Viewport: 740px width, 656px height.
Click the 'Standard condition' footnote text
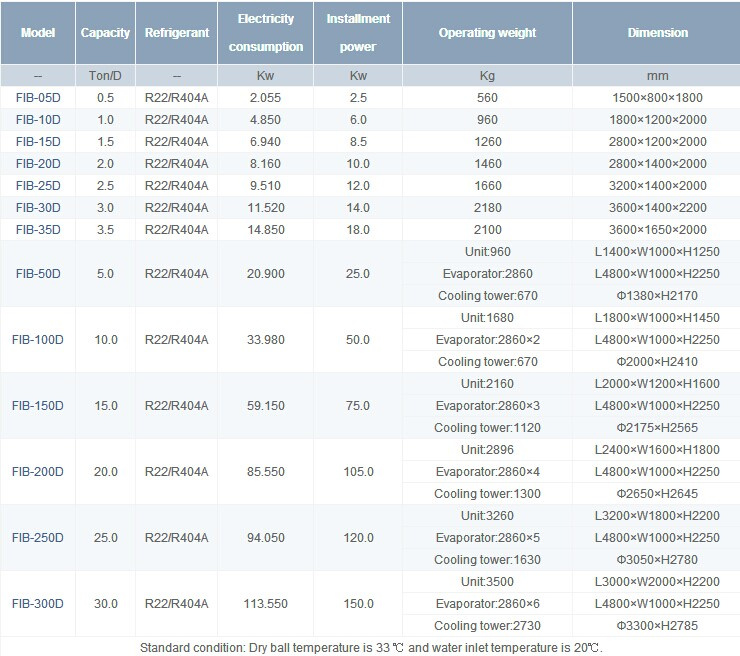point(371,648)
